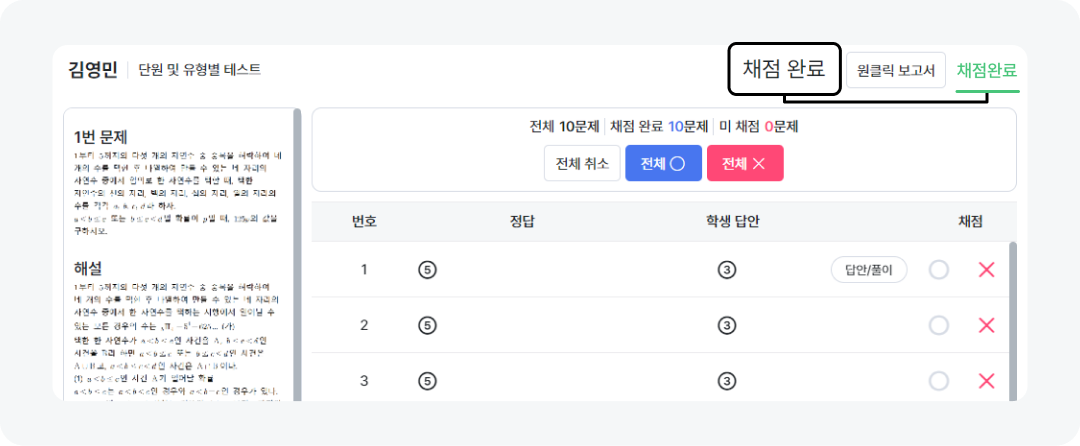1080x446 pixels.
Task: Mark question 2 incorrect with red X
Action: (986, 325)
